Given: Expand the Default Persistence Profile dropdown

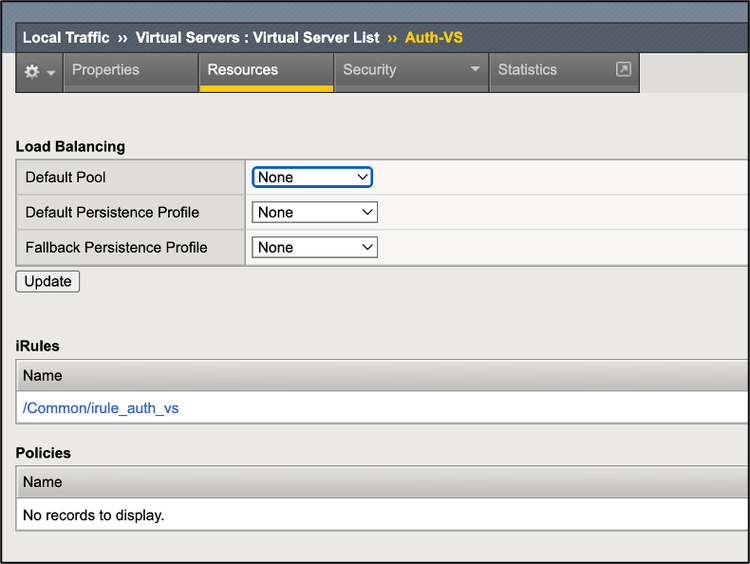Looking at the screenshot, I should [x=314, y=212].
